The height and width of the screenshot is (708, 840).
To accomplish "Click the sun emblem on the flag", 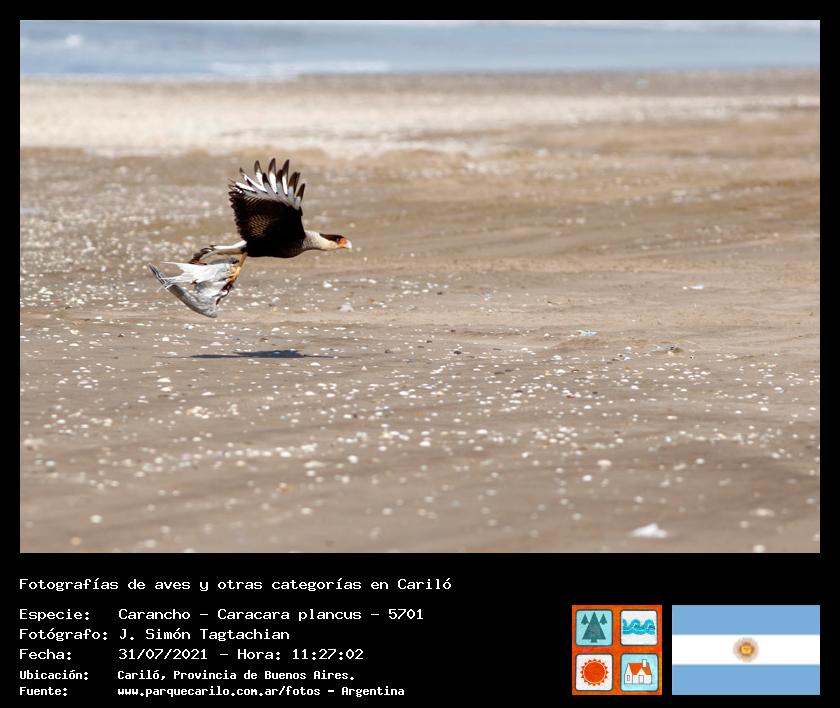I will 745,650.
